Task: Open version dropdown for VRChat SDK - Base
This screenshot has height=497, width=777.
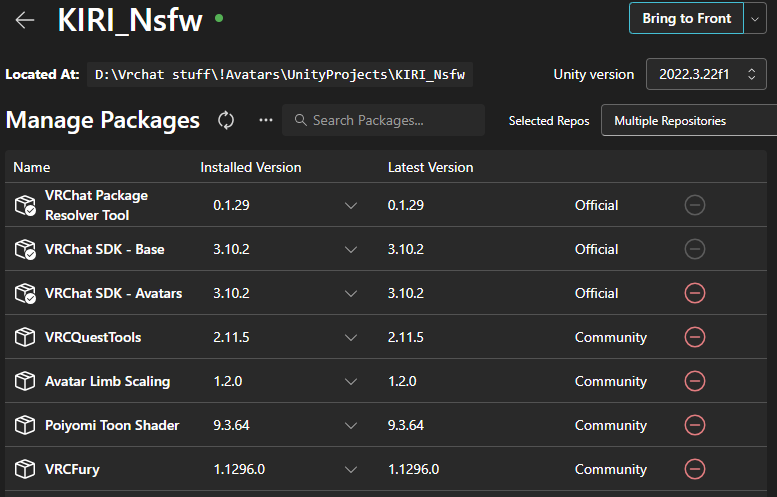Action: tap(350, 249)
